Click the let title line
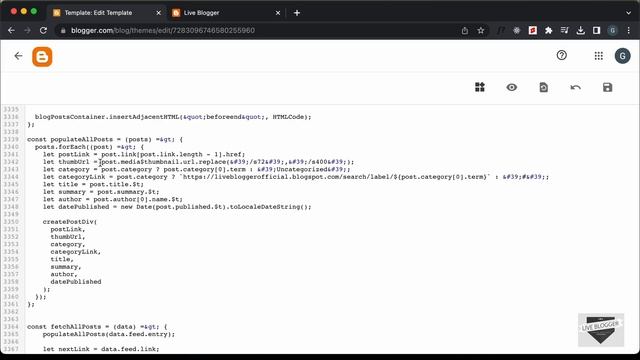640x360 pixels. pyautogui.click(x=93, y=184)
